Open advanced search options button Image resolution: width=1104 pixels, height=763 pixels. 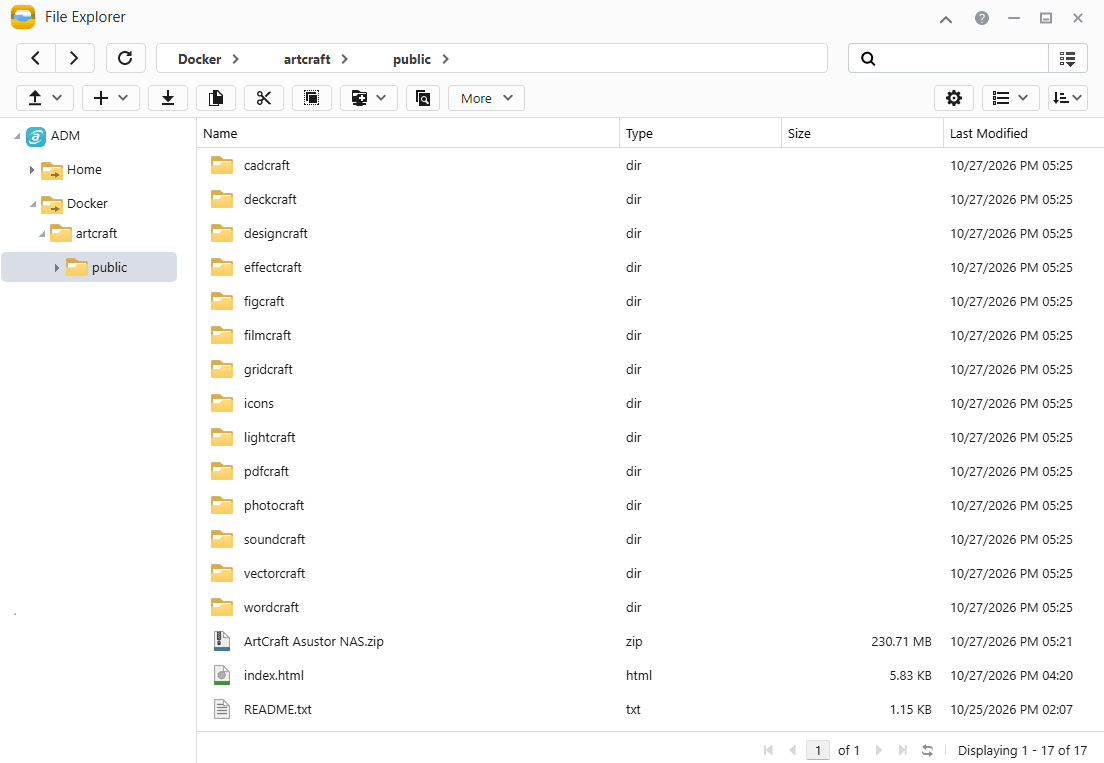click(x=1067, y=58)
